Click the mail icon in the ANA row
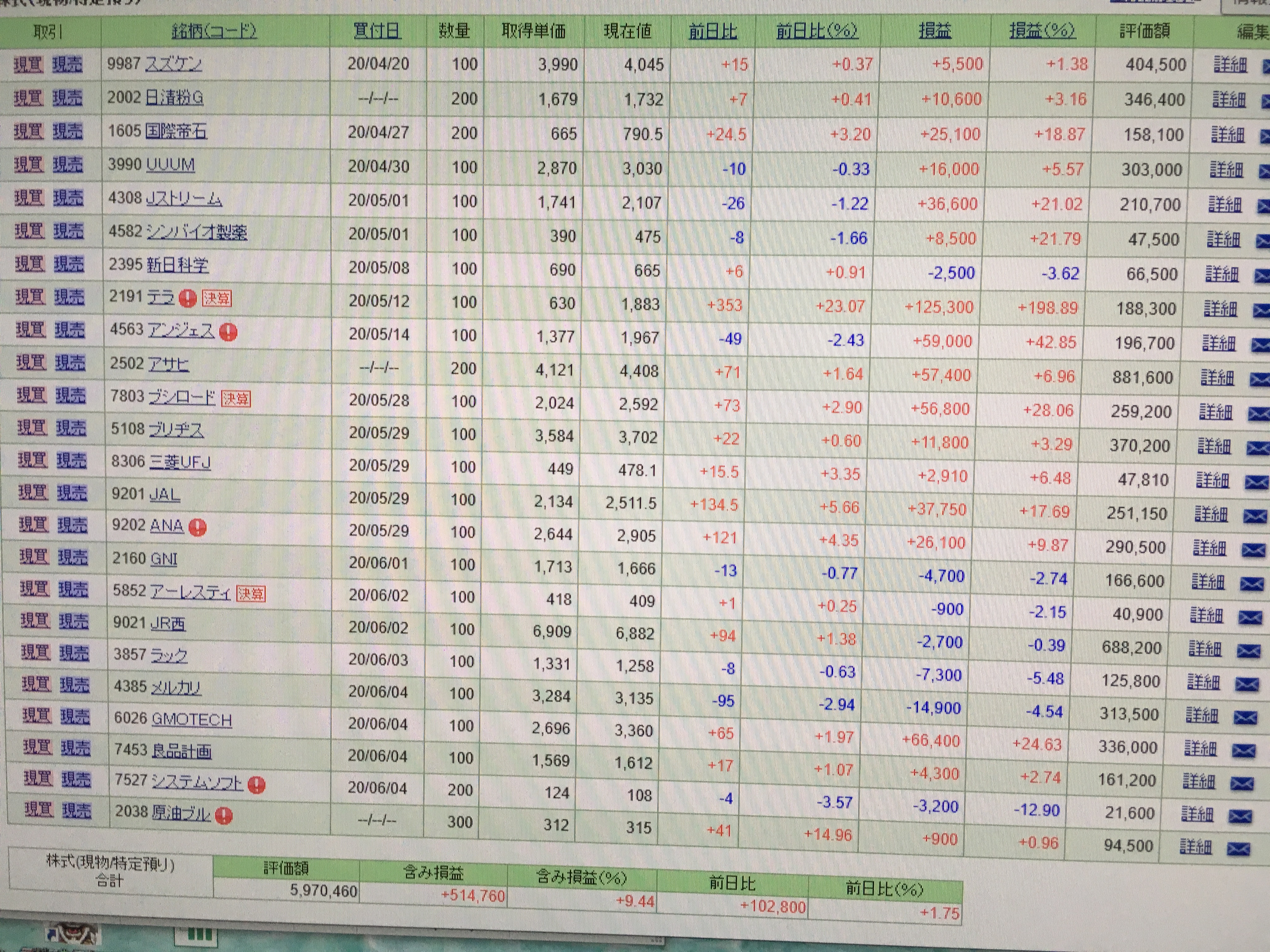Image resolution: width=1270 pixels, height=952 pixels. [x=1253, y=550]
